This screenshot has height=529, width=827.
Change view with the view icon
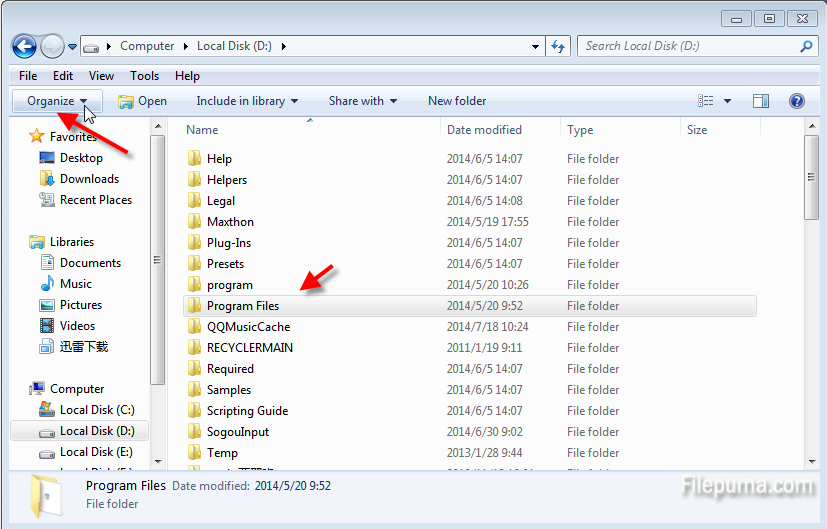click(705, 101)
